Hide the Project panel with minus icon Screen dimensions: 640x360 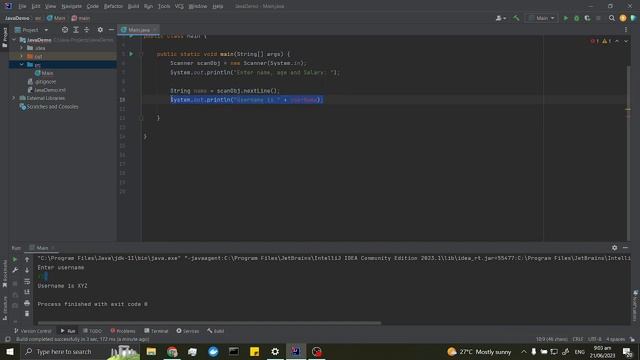(x=111, y=30)
